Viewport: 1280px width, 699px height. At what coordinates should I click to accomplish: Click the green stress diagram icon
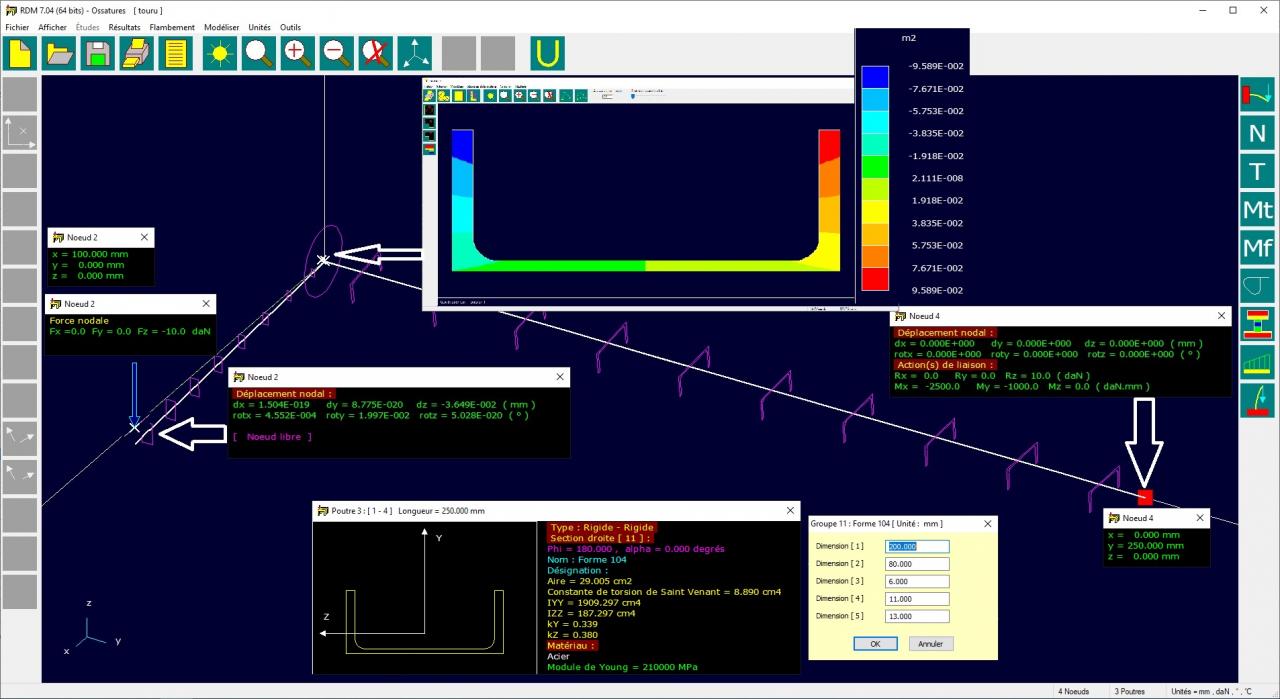(1257, 361)
